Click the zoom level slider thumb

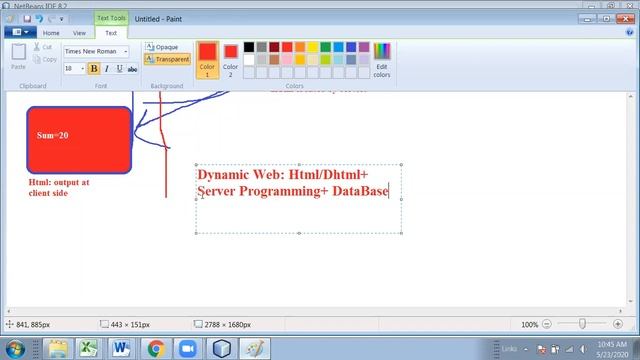tap(582, 324)
